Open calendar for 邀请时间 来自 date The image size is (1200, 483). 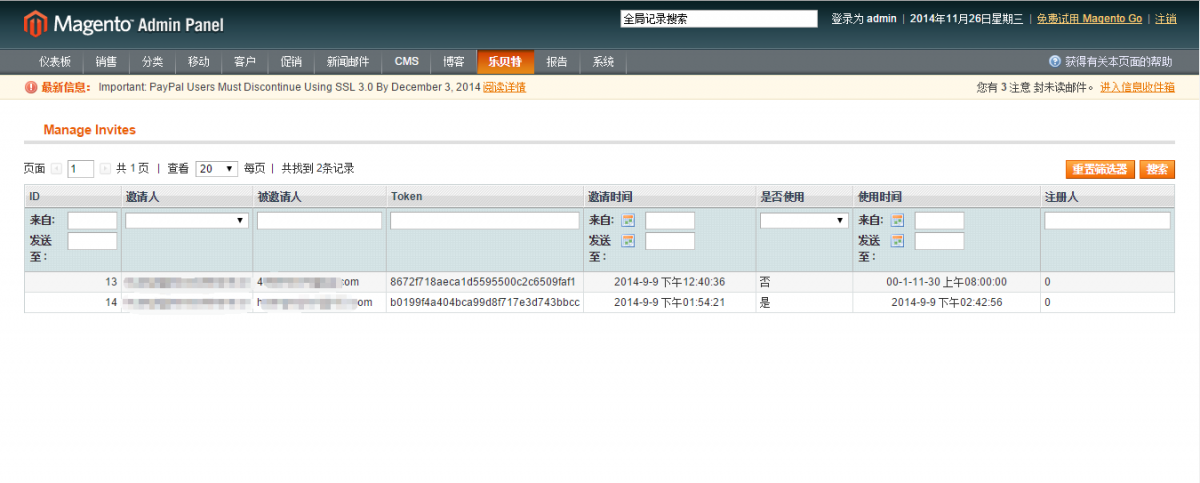click(x=628, y=220)
